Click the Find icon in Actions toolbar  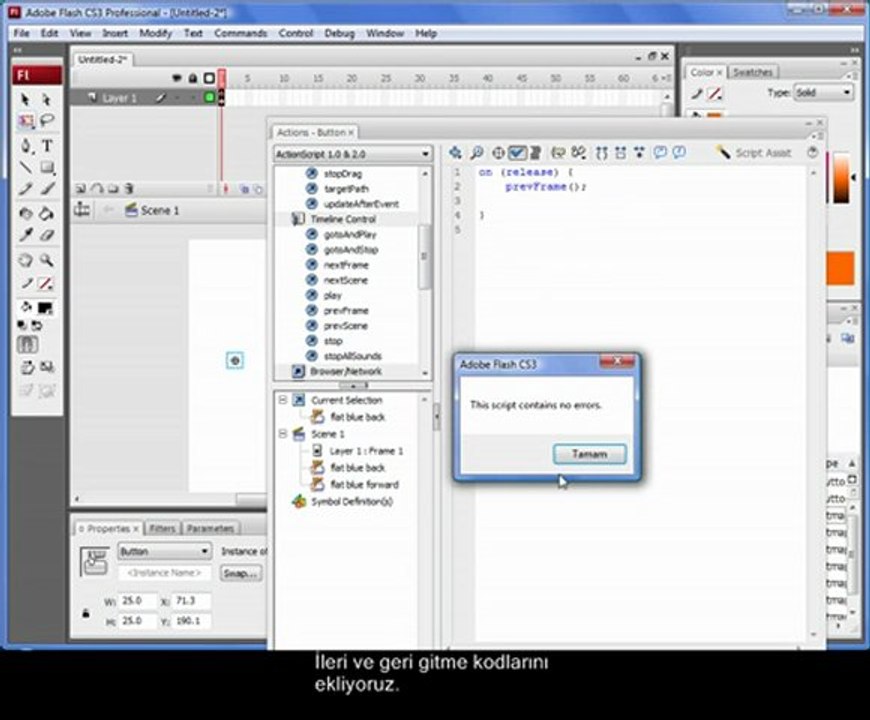477,153
